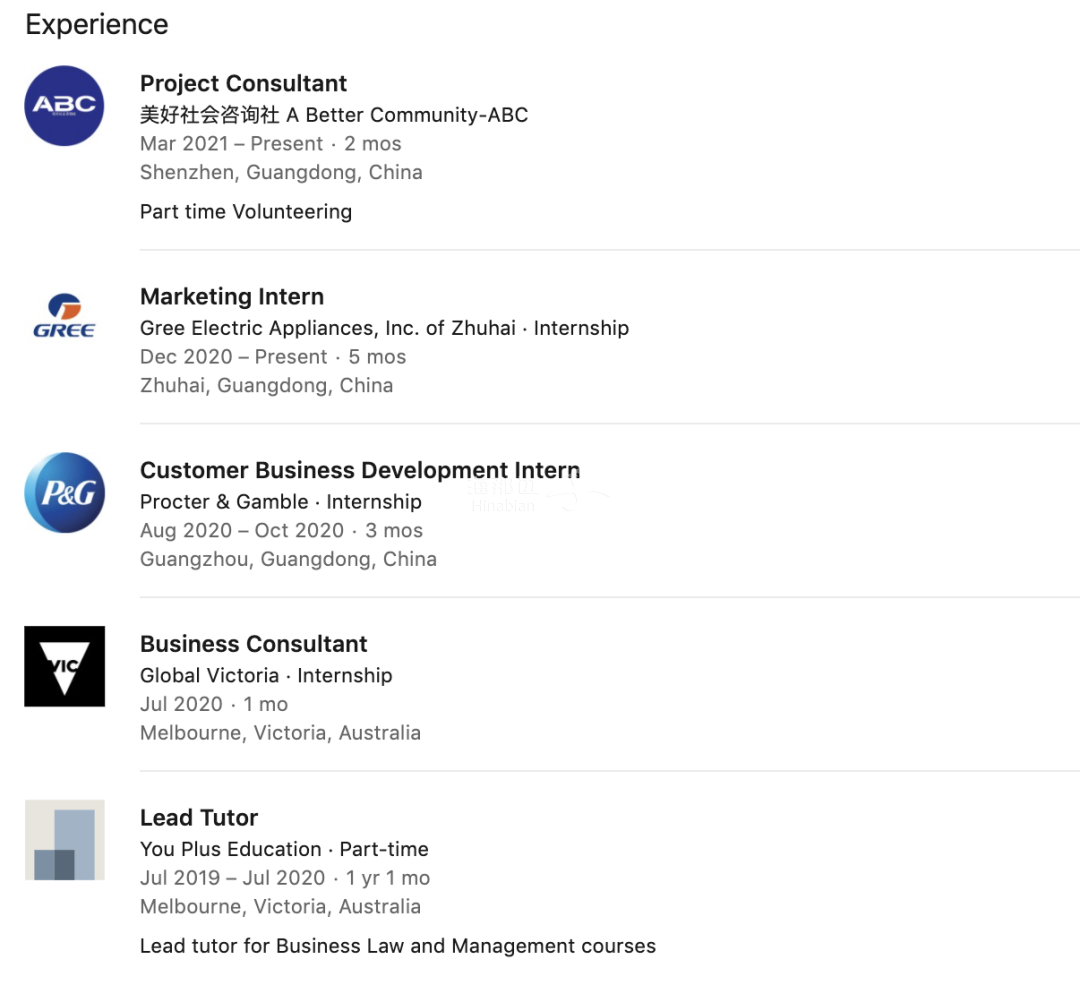Click the Lead Tutor position title

198,818
